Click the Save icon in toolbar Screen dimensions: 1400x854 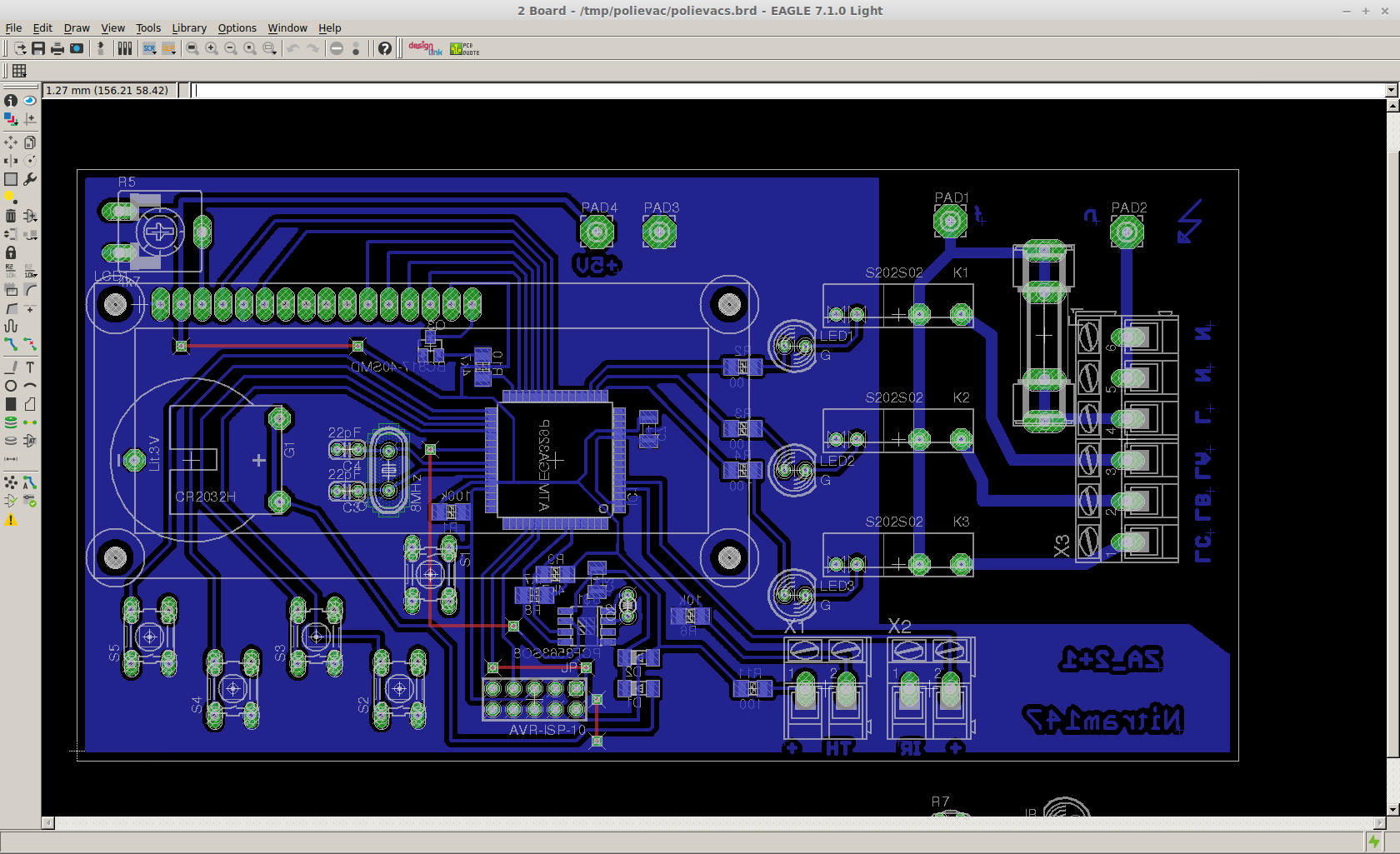(38, 48)
